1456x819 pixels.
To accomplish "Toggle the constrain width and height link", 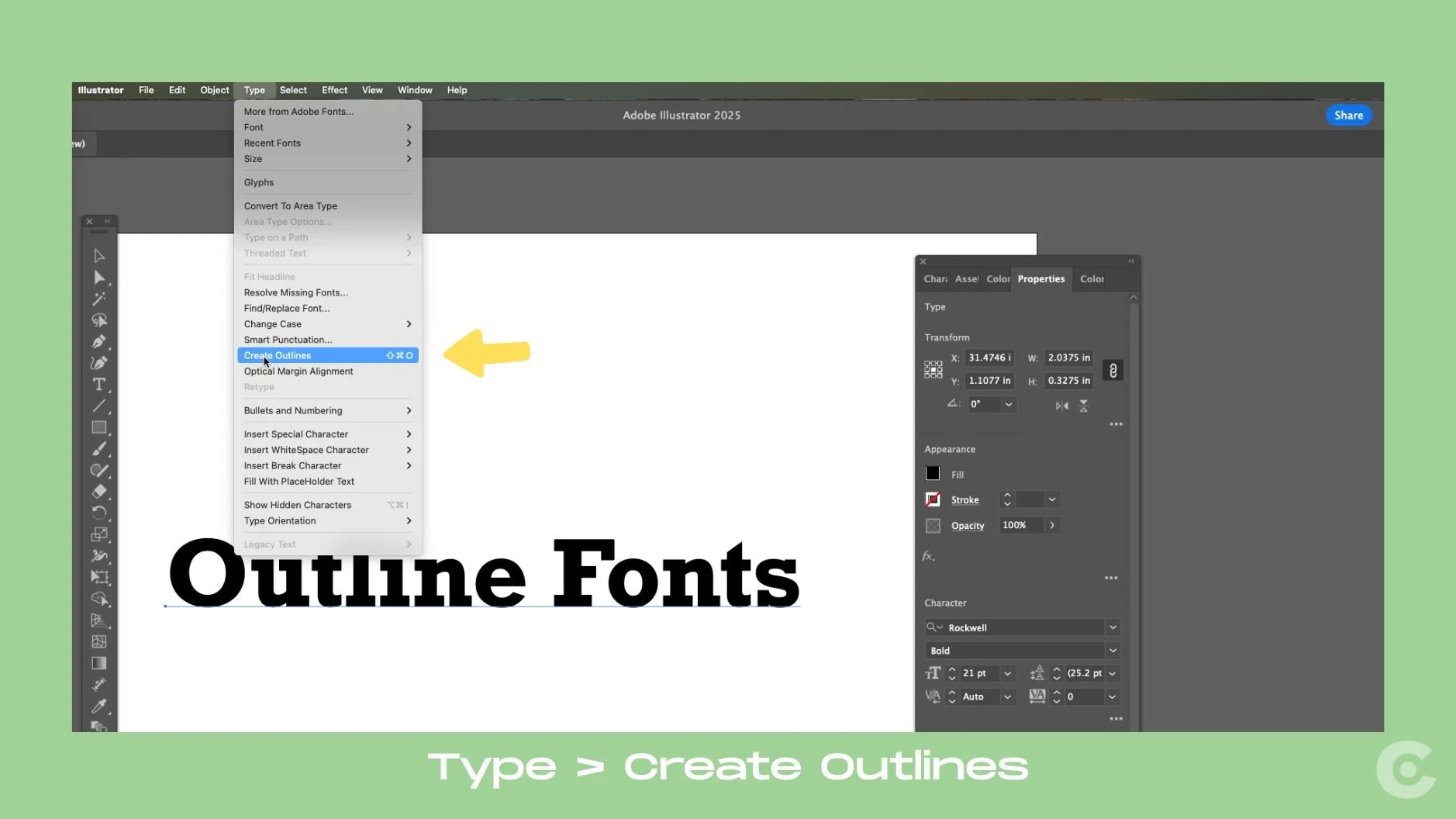I will point(1113,371).
